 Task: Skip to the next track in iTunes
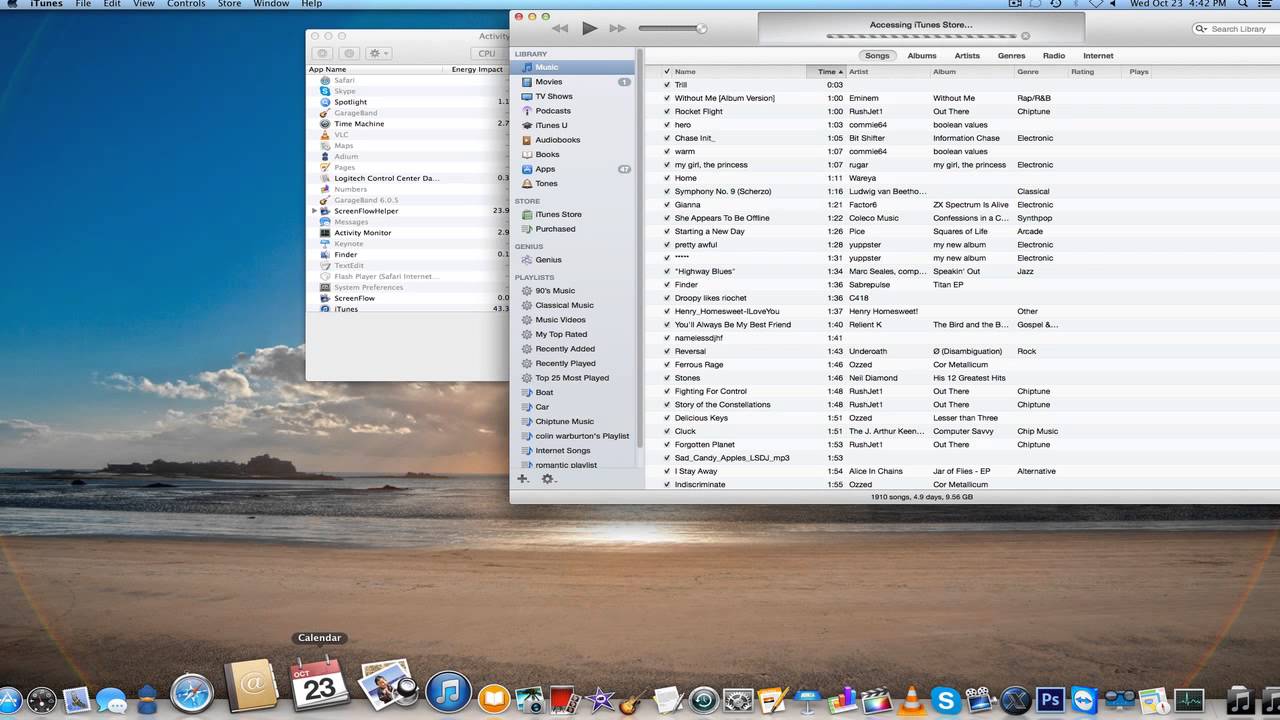click(618, 29)
